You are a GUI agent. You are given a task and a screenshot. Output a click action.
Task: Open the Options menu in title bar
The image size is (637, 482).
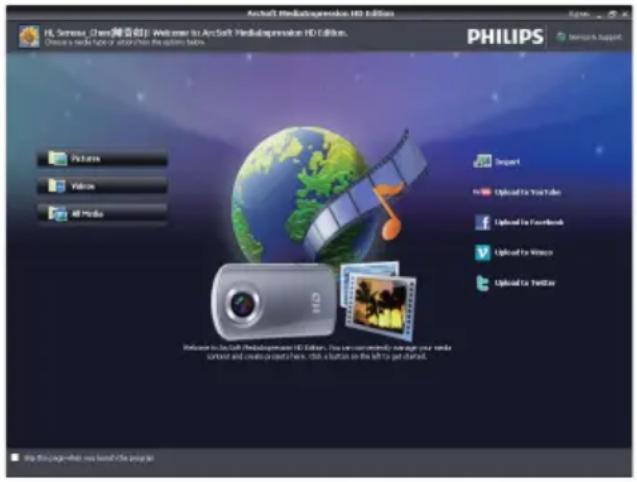[578, 14]
